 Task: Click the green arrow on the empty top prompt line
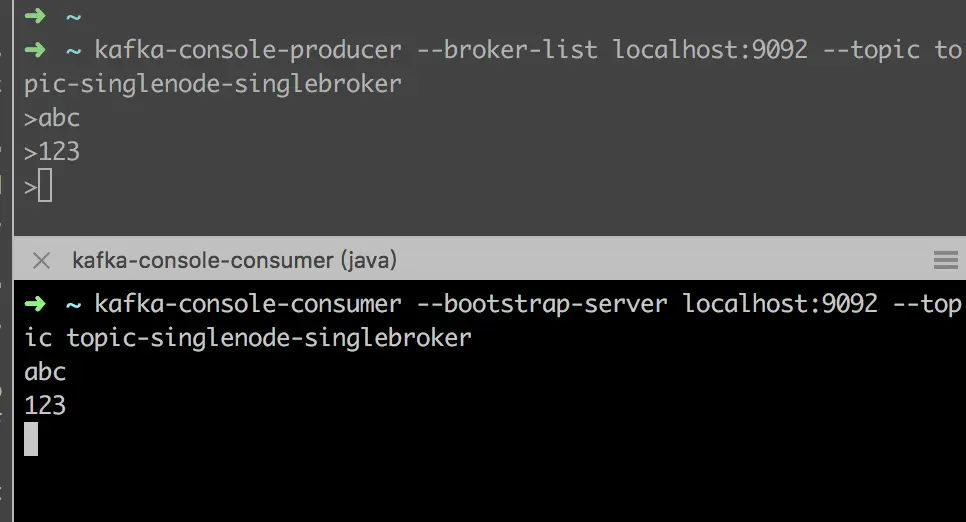click(35, 15)
